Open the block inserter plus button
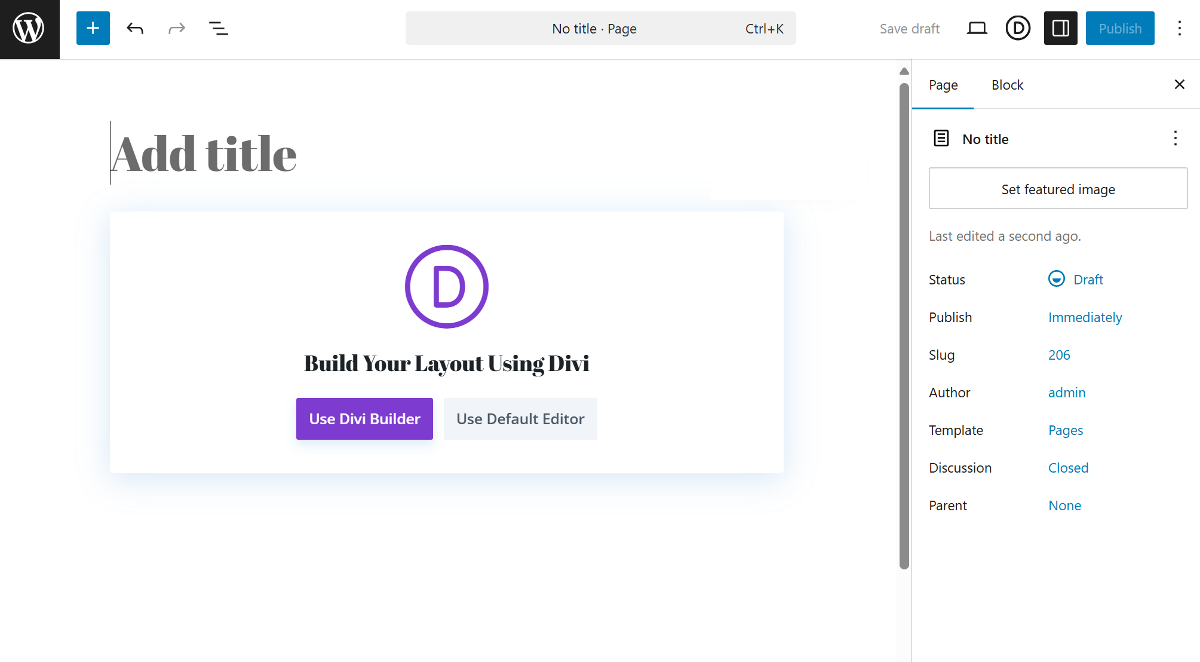Screen dimensions: 1200x662 [x=92, y=29]
